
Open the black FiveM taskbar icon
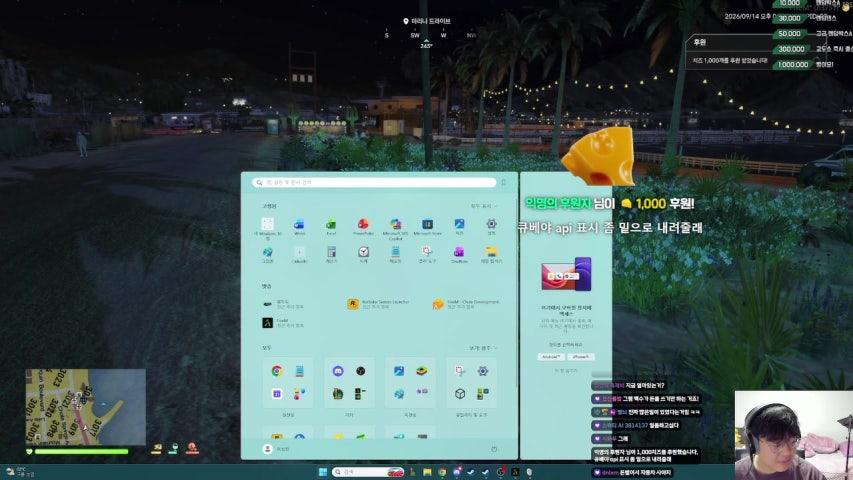[515, 472]
